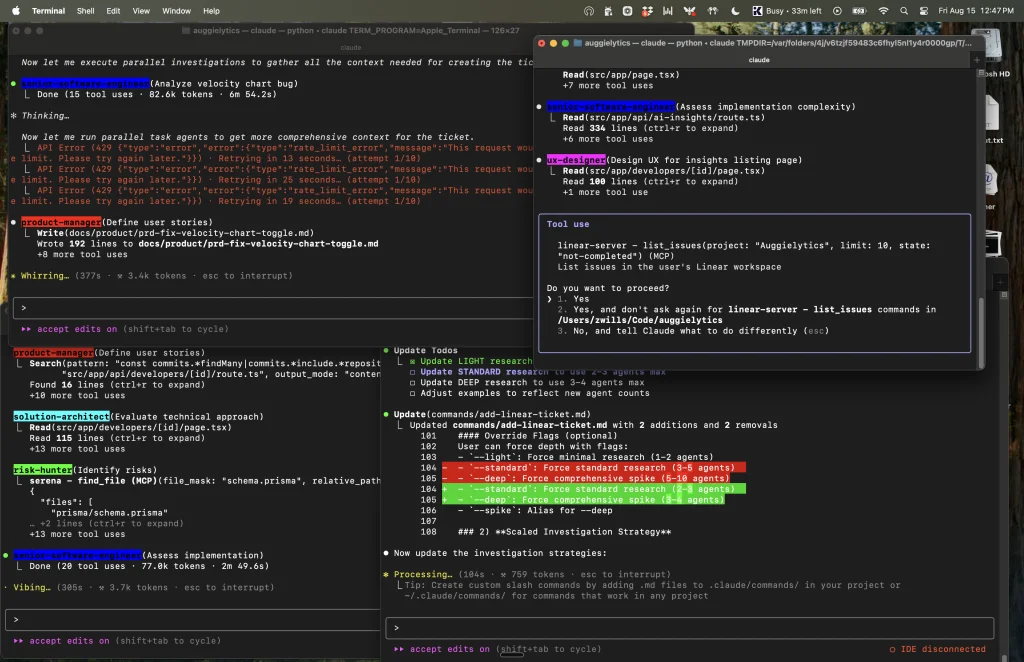Screen dimensions: 1024x662
Task: Check the "Update DEEP research" todo item
Action: point(413,382)
